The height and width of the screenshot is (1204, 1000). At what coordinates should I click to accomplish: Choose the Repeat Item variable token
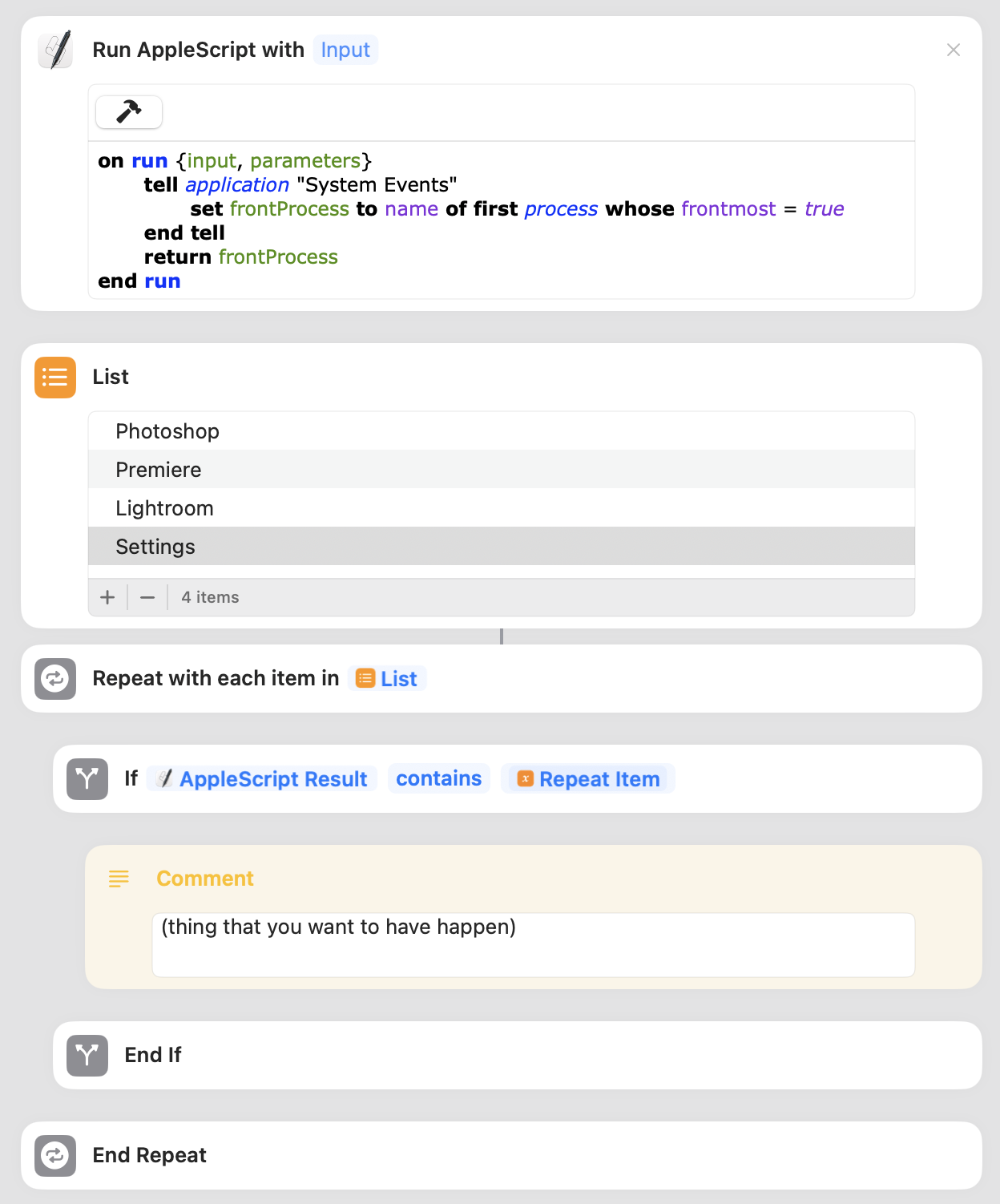pyautogui.click(x=589, y=779)
